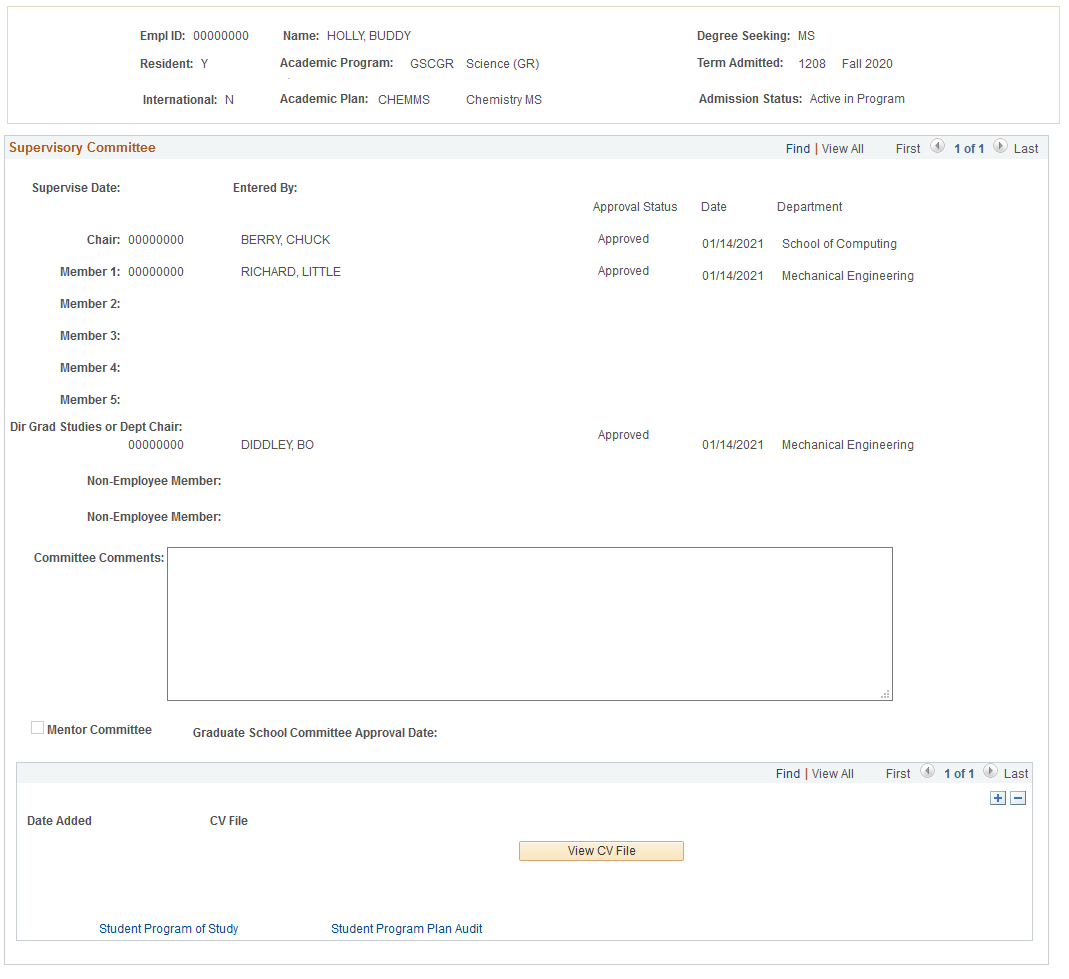Image resolution: width=1069 pixels, height=979 pixels.
Task: Click the Dir Grad Studies or Dept Chair label
Action: 96,427
